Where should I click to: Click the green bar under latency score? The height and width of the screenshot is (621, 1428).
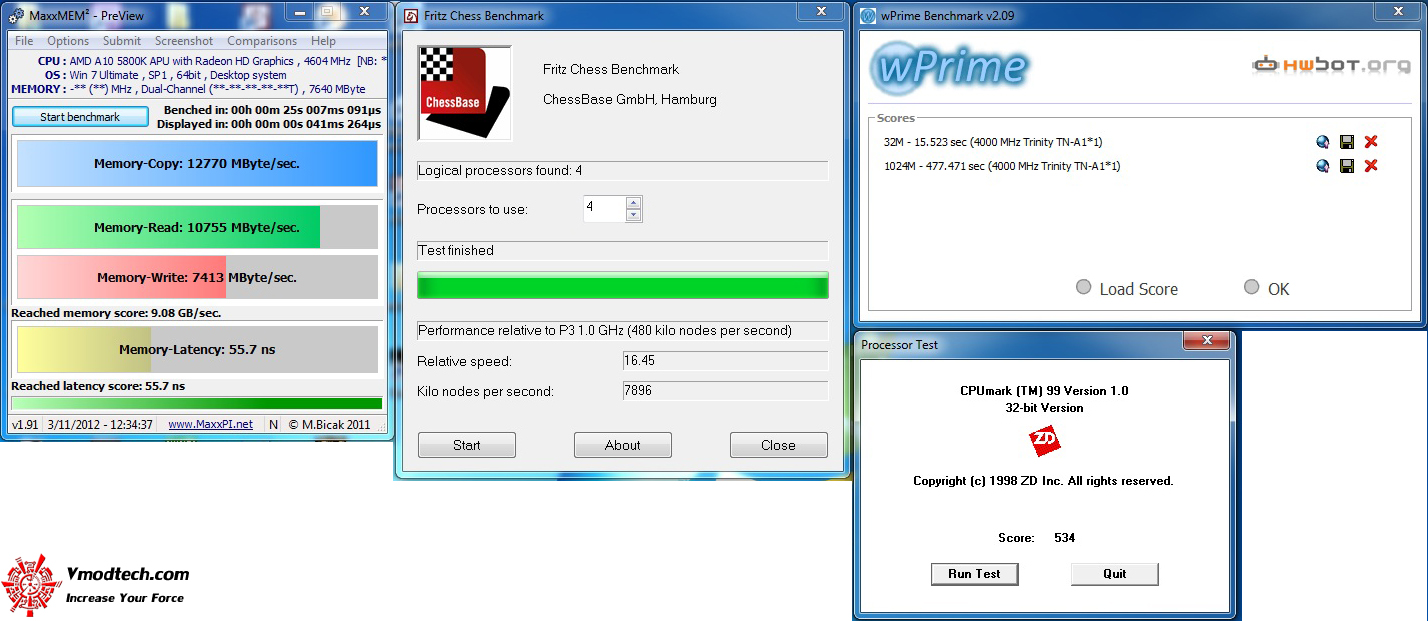197,403
